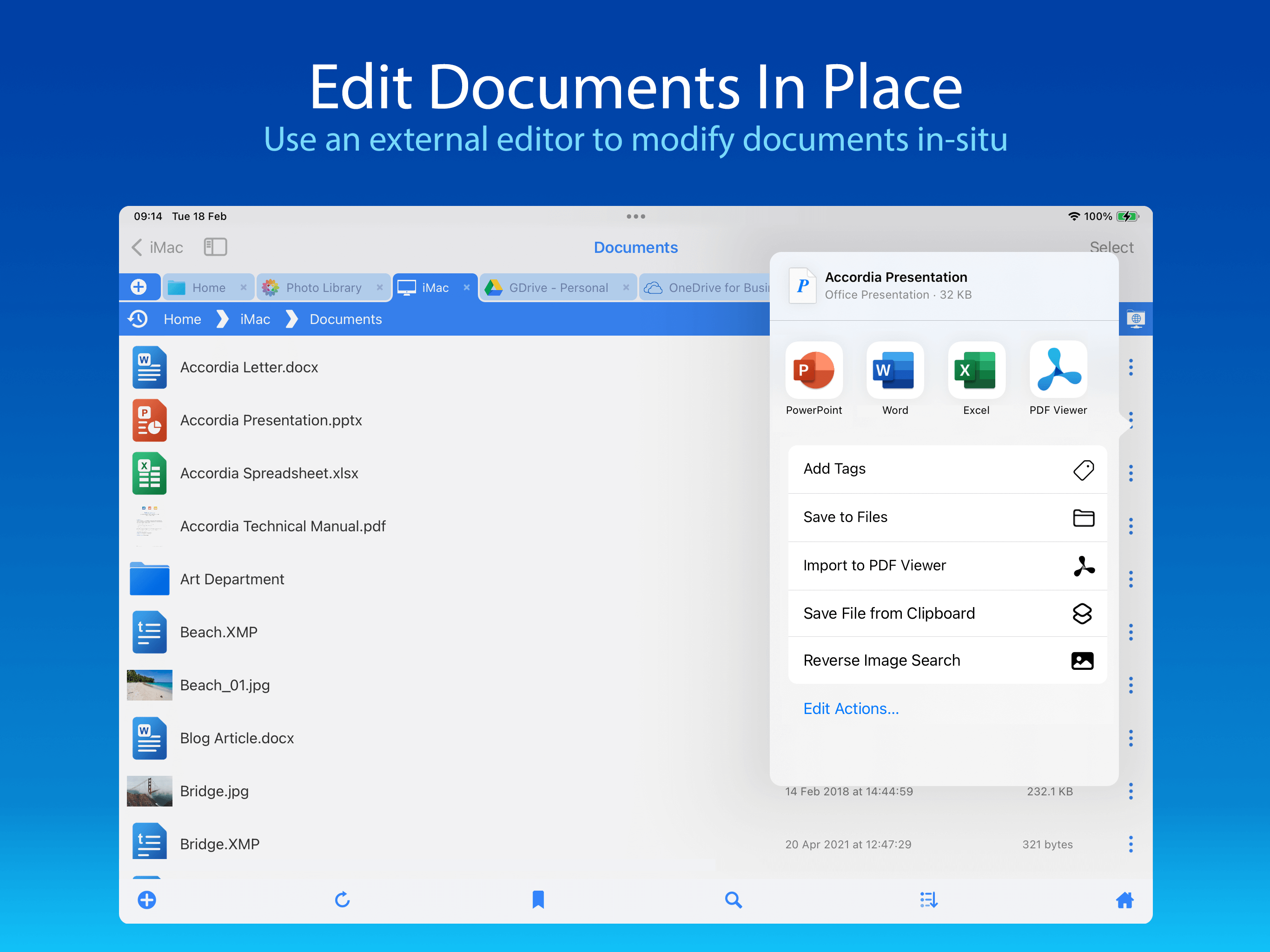Open more options for Accordia Letter.docx
The width and height of the screenshot is (1270, 952).
point(1131,368)
